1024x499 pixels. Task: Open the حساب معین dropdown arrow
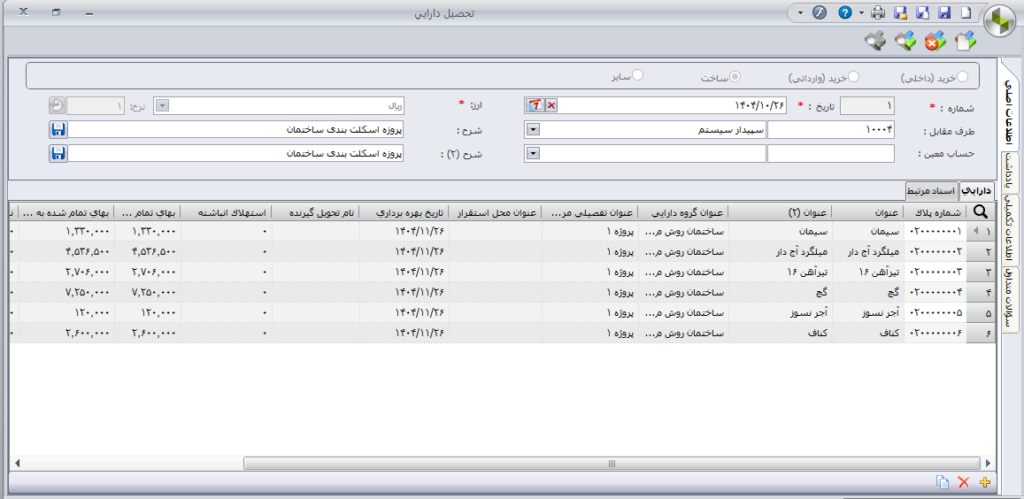coord(532,153)
